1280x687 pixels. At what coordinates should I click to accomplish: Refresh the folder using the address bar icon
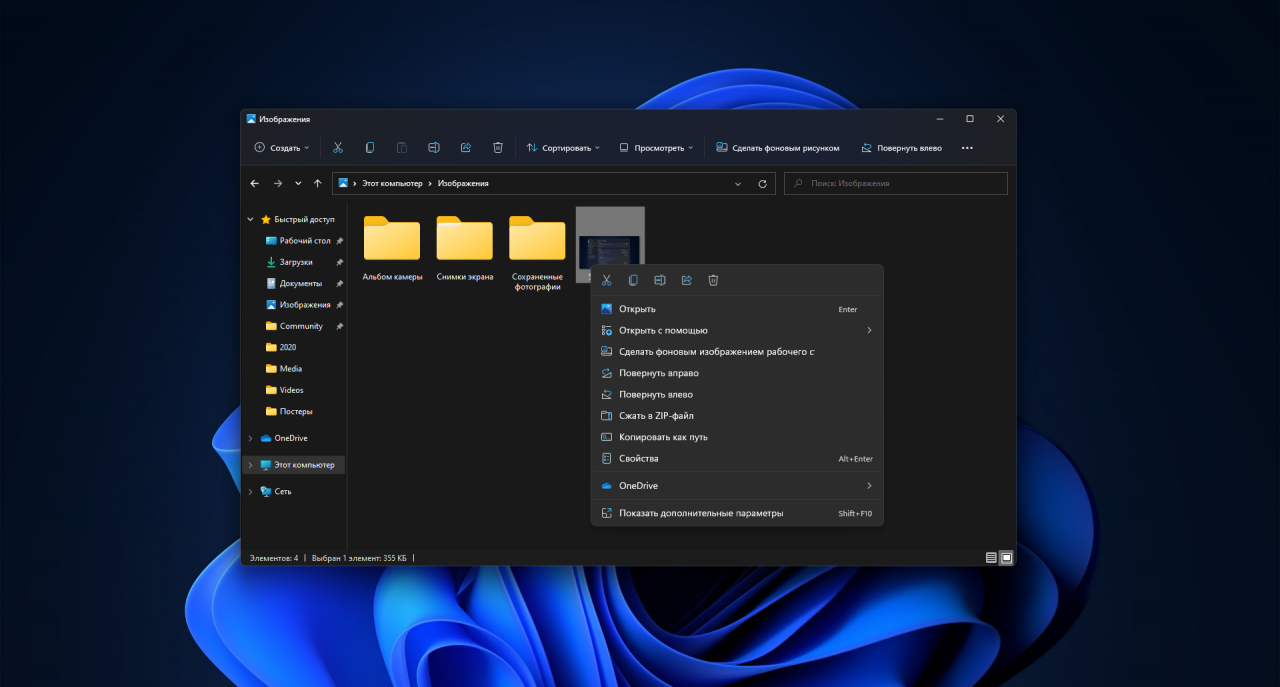763,184
